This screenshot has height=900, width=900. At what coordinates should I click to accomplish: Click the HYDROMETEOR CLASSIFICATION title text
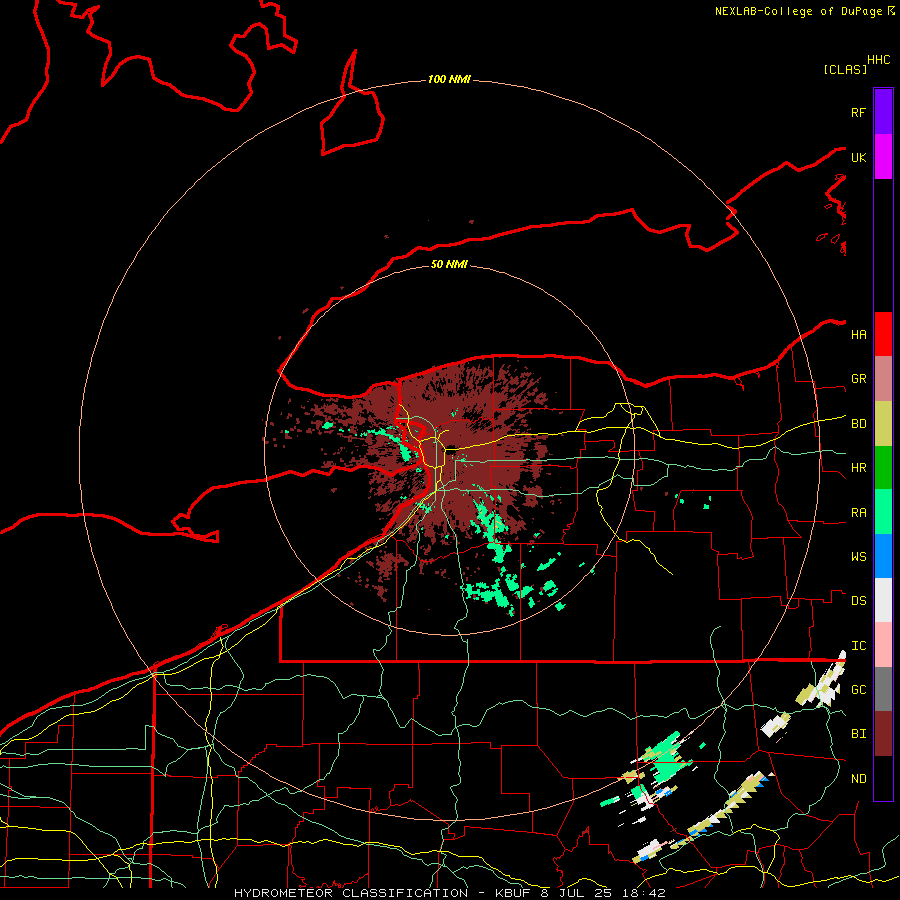point(351,893)
